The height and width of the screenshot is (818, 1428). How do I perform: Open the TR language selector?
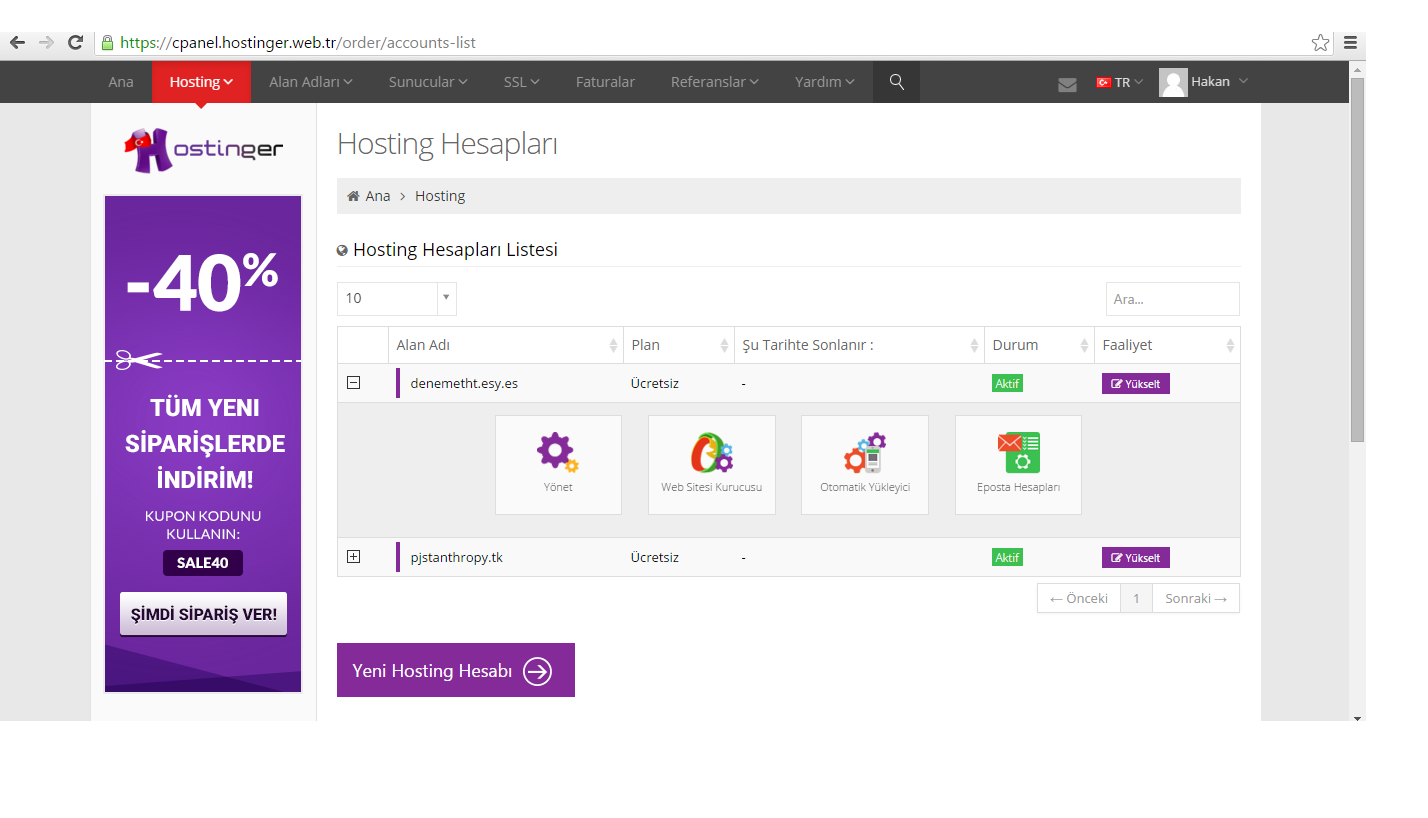(1119, 82)
